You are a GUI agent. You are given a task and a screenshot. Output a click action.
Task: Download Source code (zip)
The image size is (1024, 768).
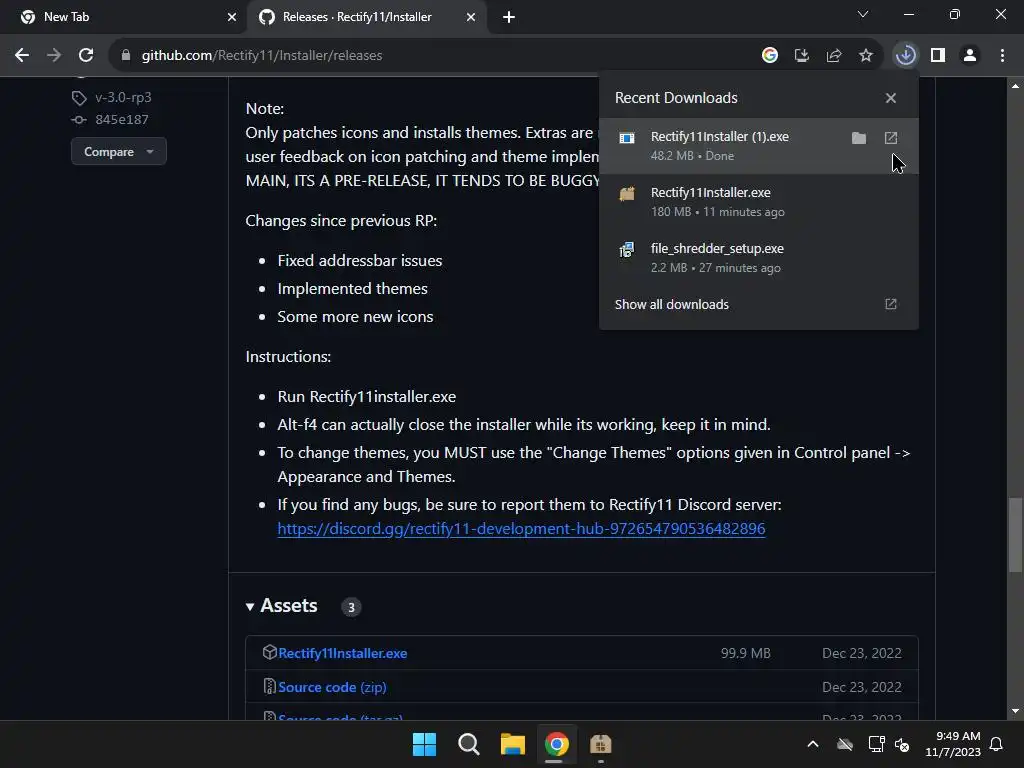[332, 687]
